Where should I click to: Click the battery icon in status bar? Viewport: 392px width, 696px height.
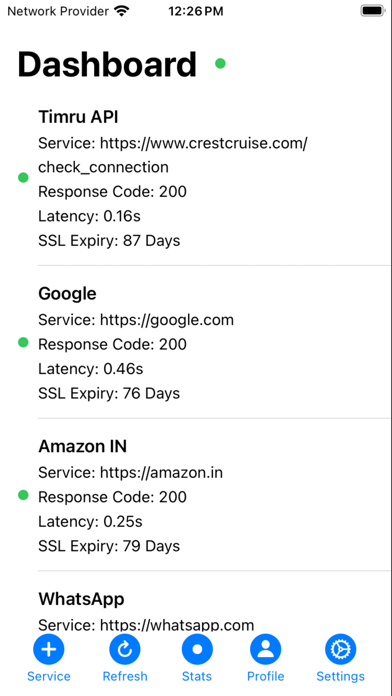[x=372, y=11]
